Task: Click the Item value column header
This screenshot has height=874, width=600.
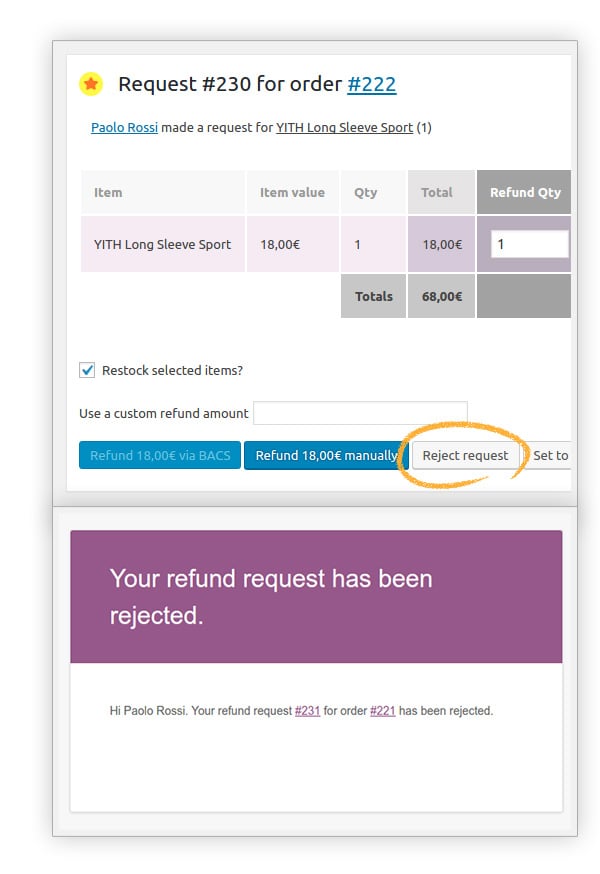Action: [291, 192]
